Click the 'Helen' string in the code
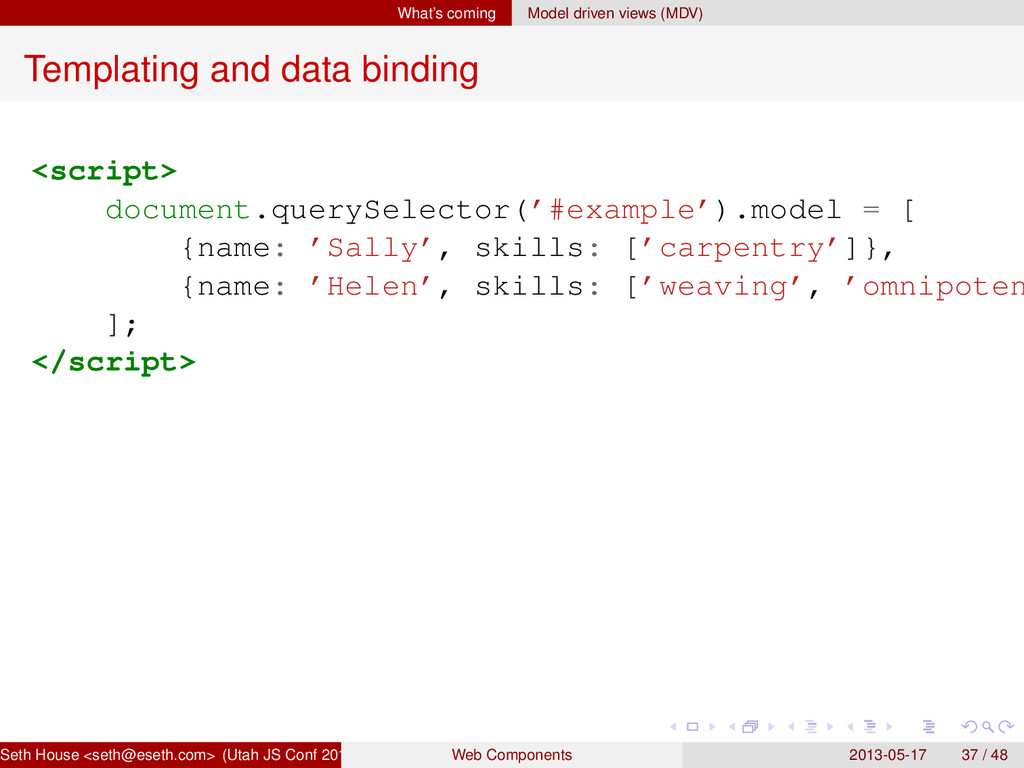The height and width of the screenshot is (768, 1024). 371,286
